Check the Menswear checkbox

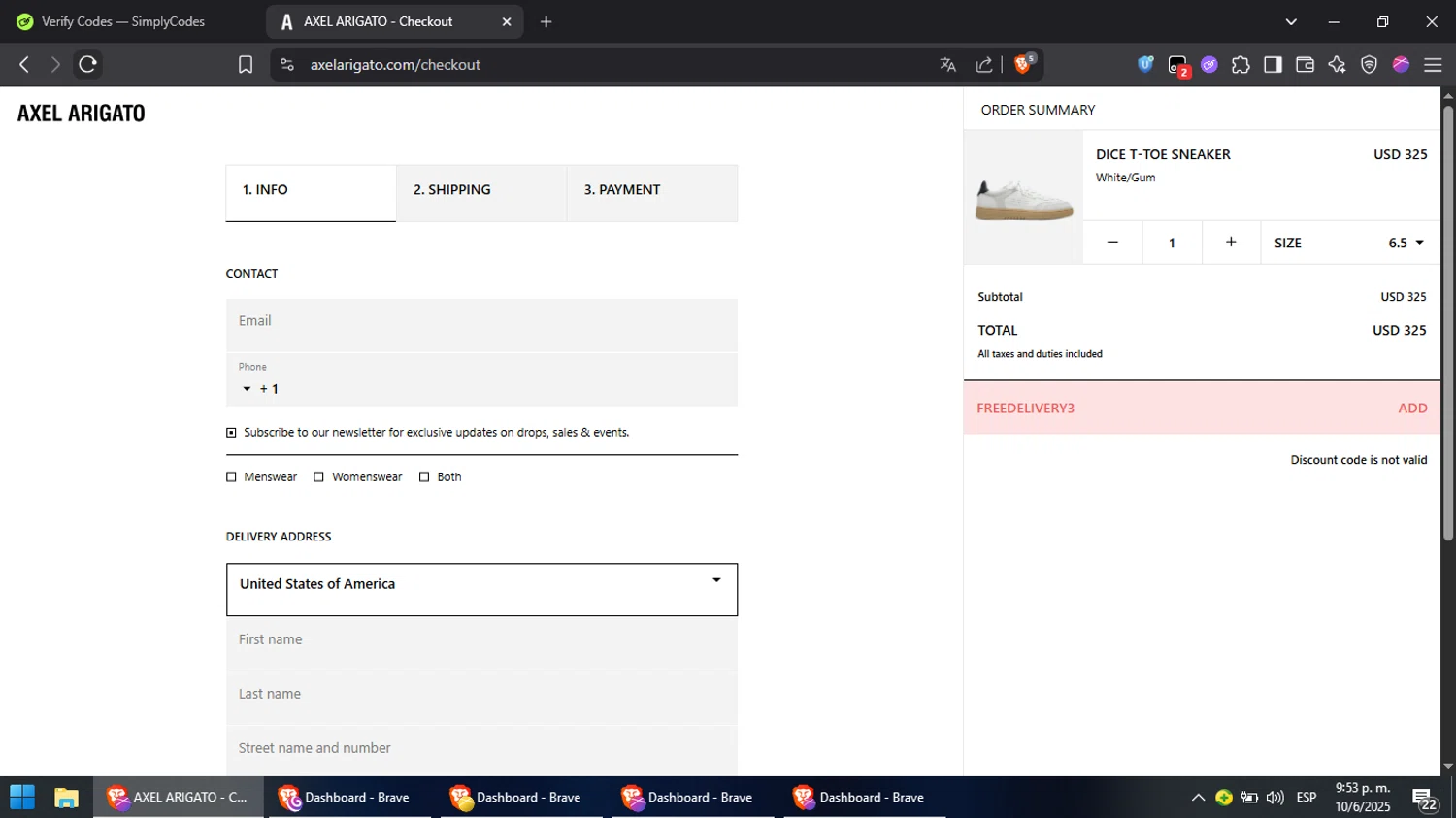pos(231,477)
